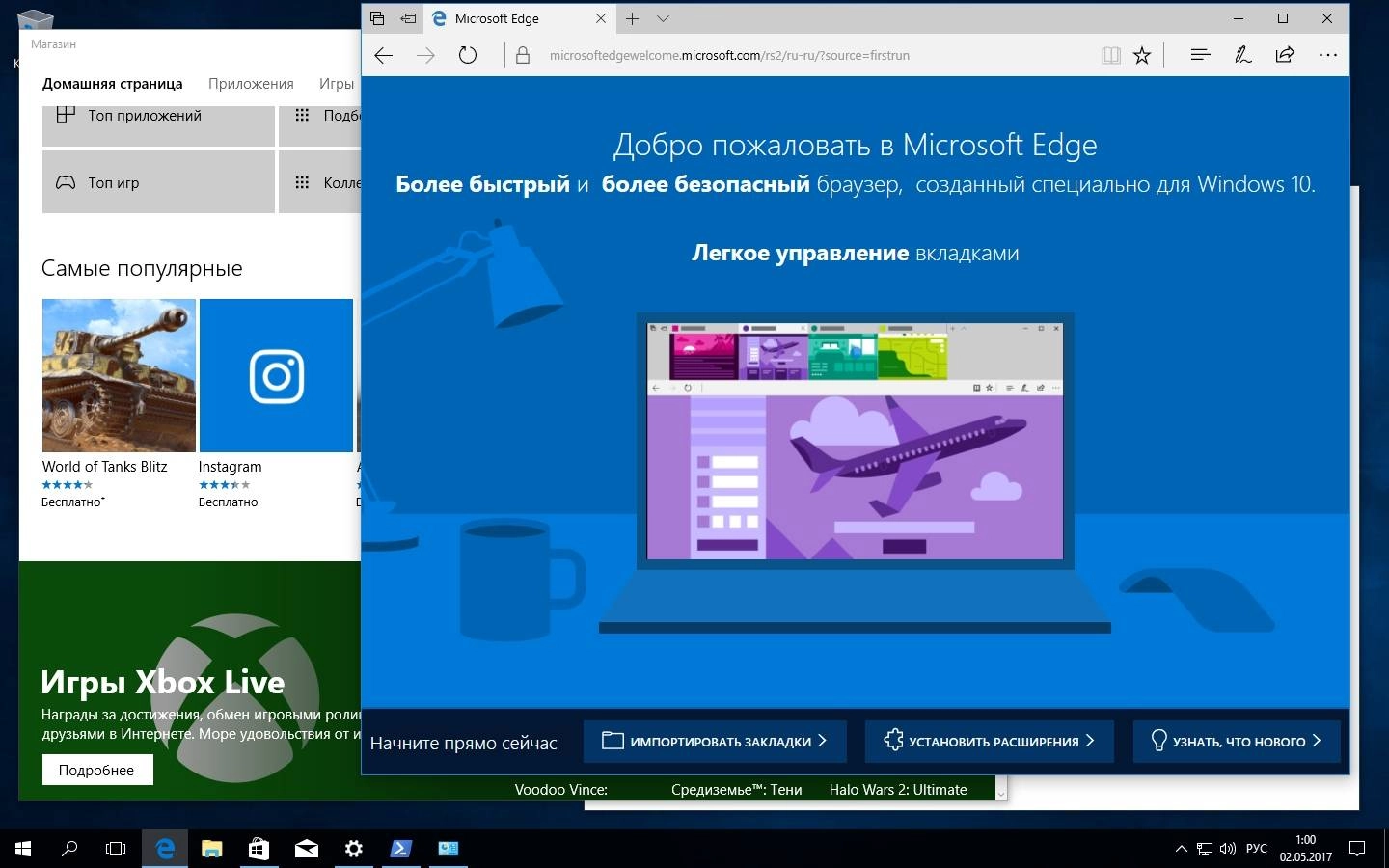Click the lock site info icon

click(x=523, y=55)
